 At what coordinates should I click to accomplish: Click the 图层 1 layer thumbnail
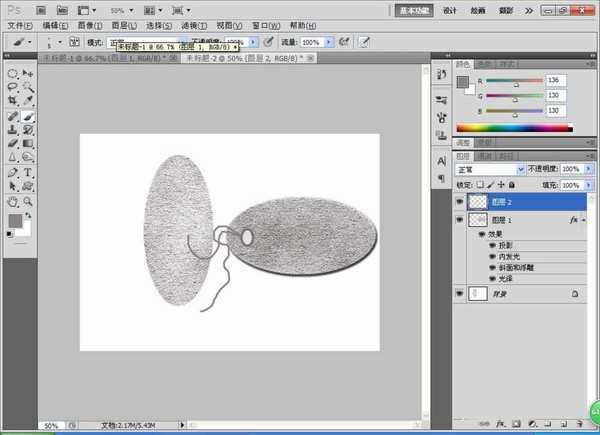click(478, 221)
